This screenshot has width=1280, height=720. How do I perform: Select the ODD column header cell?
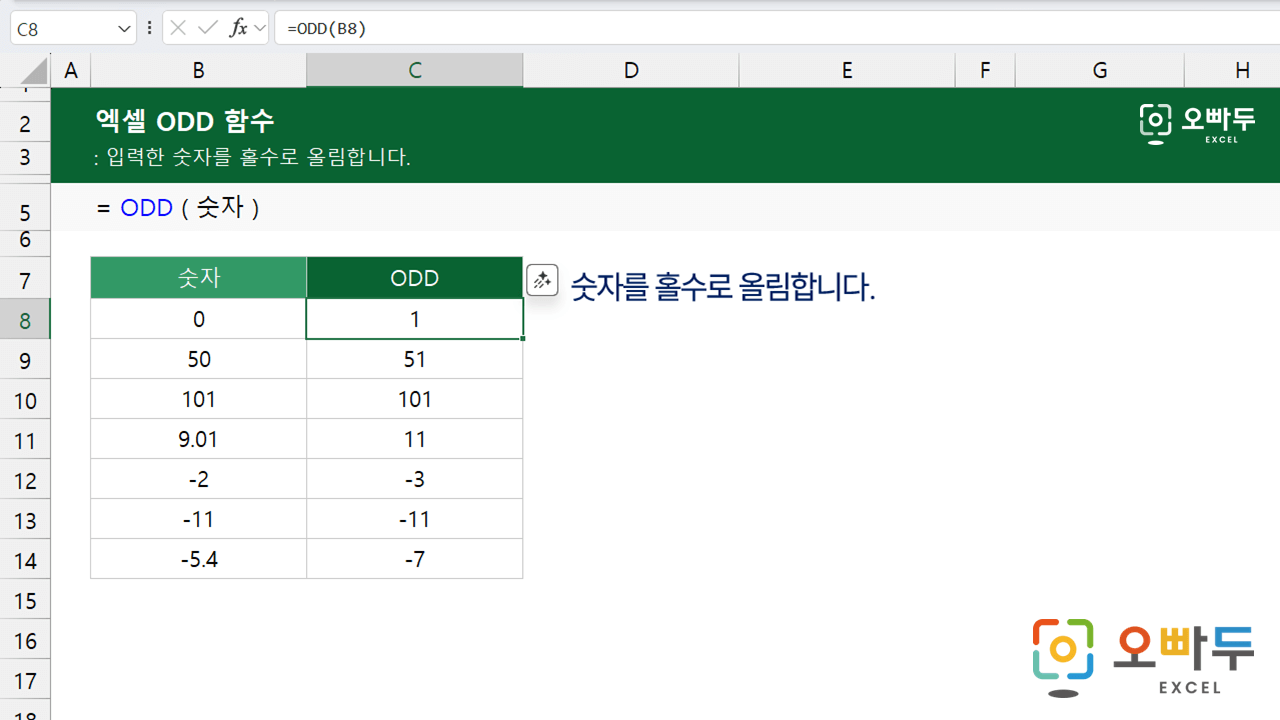(x=414, y=278)
